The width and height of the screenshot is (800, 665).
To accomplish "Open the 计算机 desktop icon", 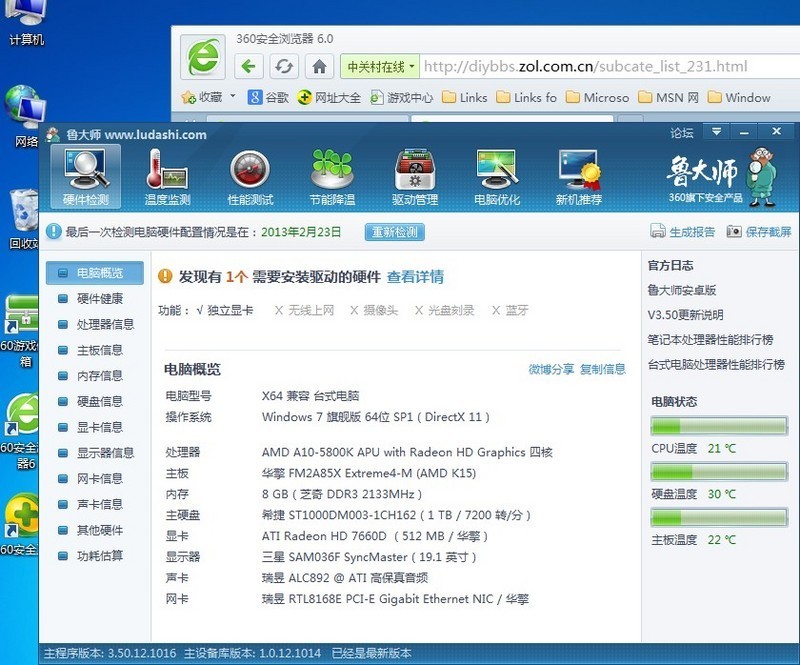I will (x=27, y=23).
